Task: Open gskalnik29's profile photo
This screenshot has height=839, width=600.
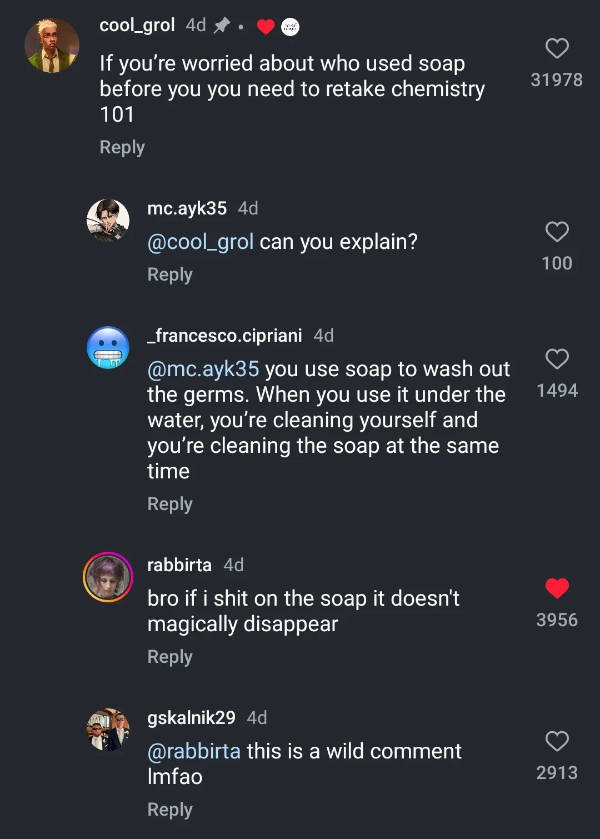Action: tap(108, 730)
